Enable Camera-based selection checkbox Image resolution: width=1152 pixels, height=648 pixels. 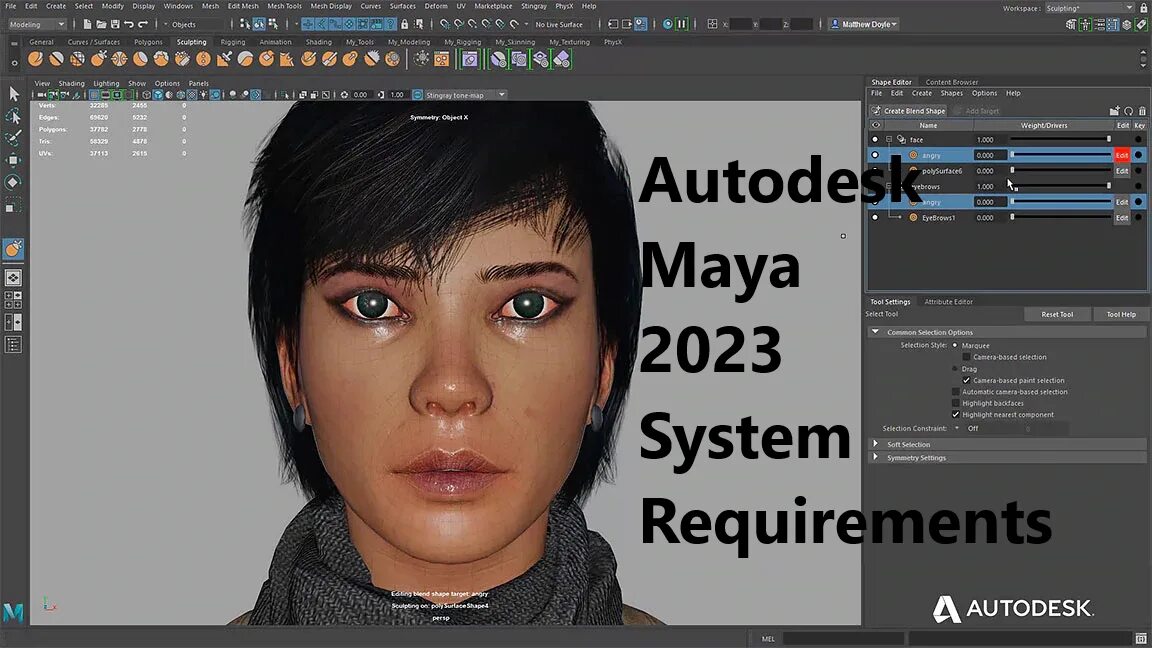pos(966,357)
